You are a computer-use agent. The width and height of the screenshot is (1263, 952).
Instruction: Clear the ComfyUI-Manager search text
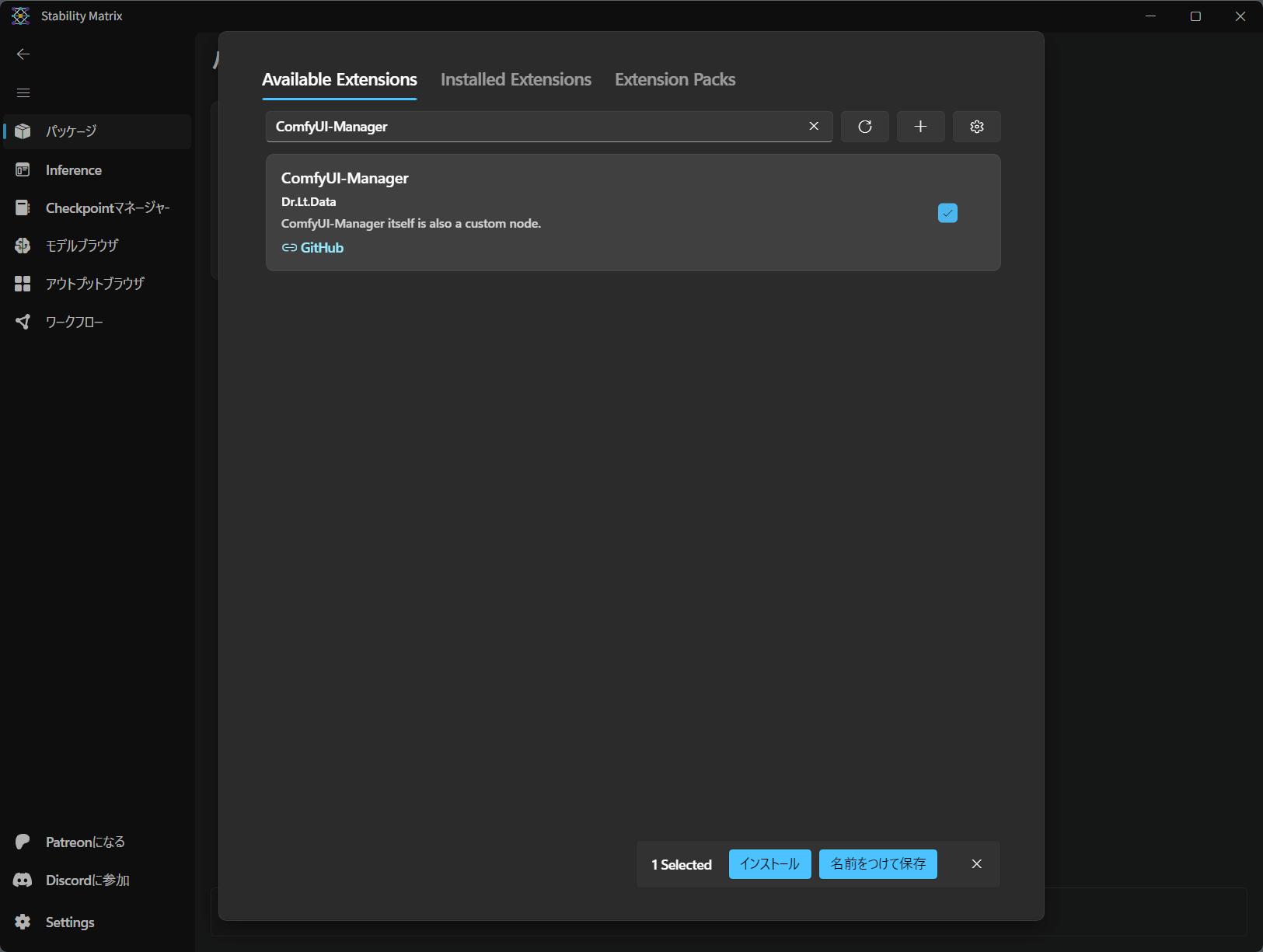pyautogui.click(x=814, y=126)
